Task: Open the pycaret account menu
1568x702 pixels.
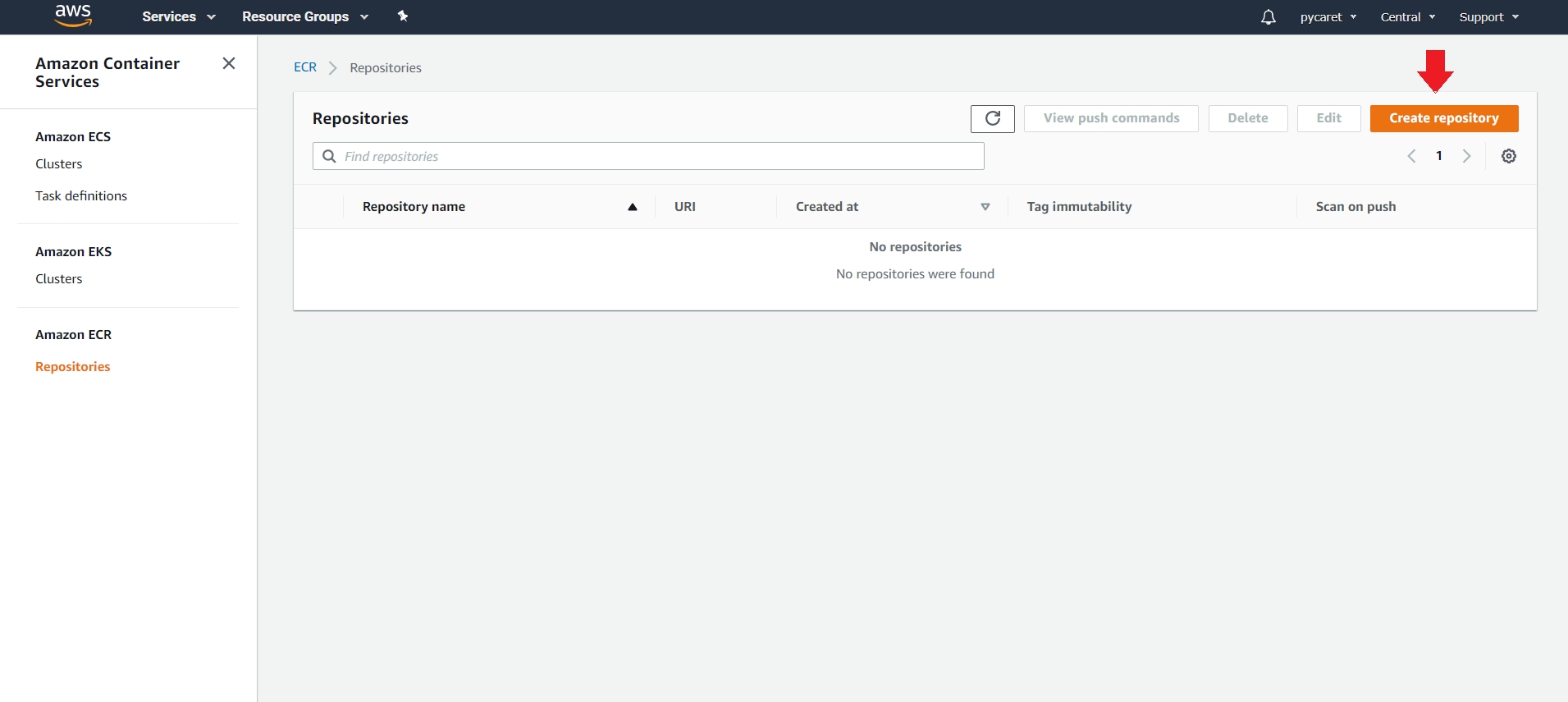Action: click(1328, 17)
